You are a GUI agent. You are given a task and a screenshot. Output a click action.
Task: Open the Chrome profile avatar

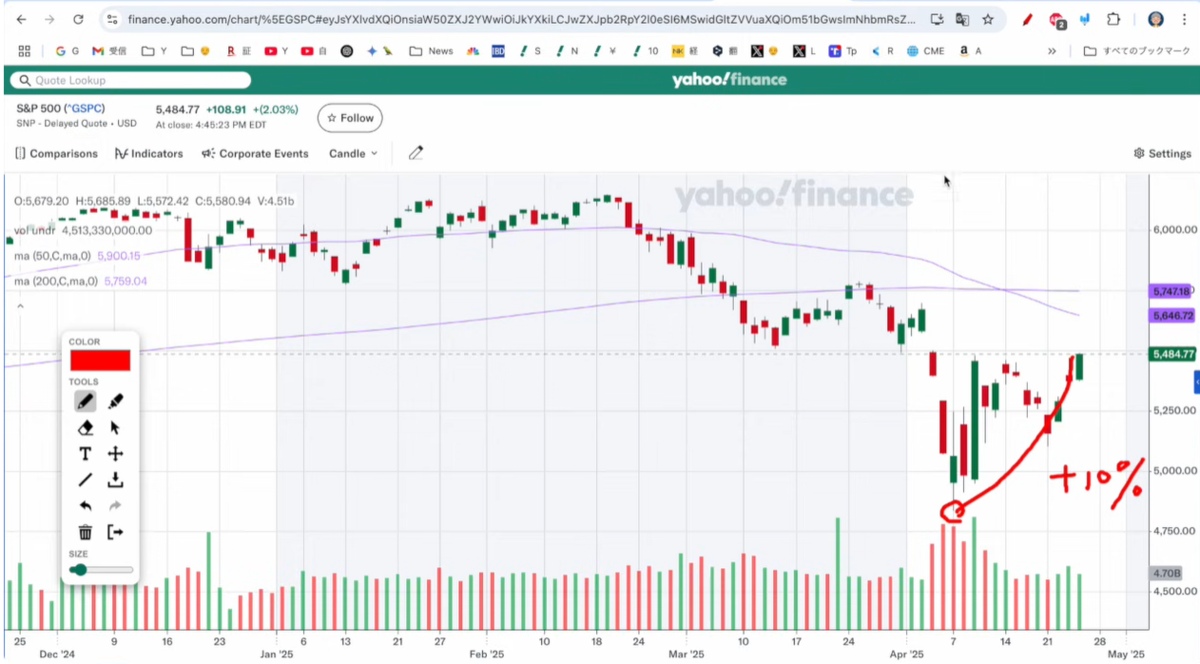pyautogui.click(x=1156, y=19)
